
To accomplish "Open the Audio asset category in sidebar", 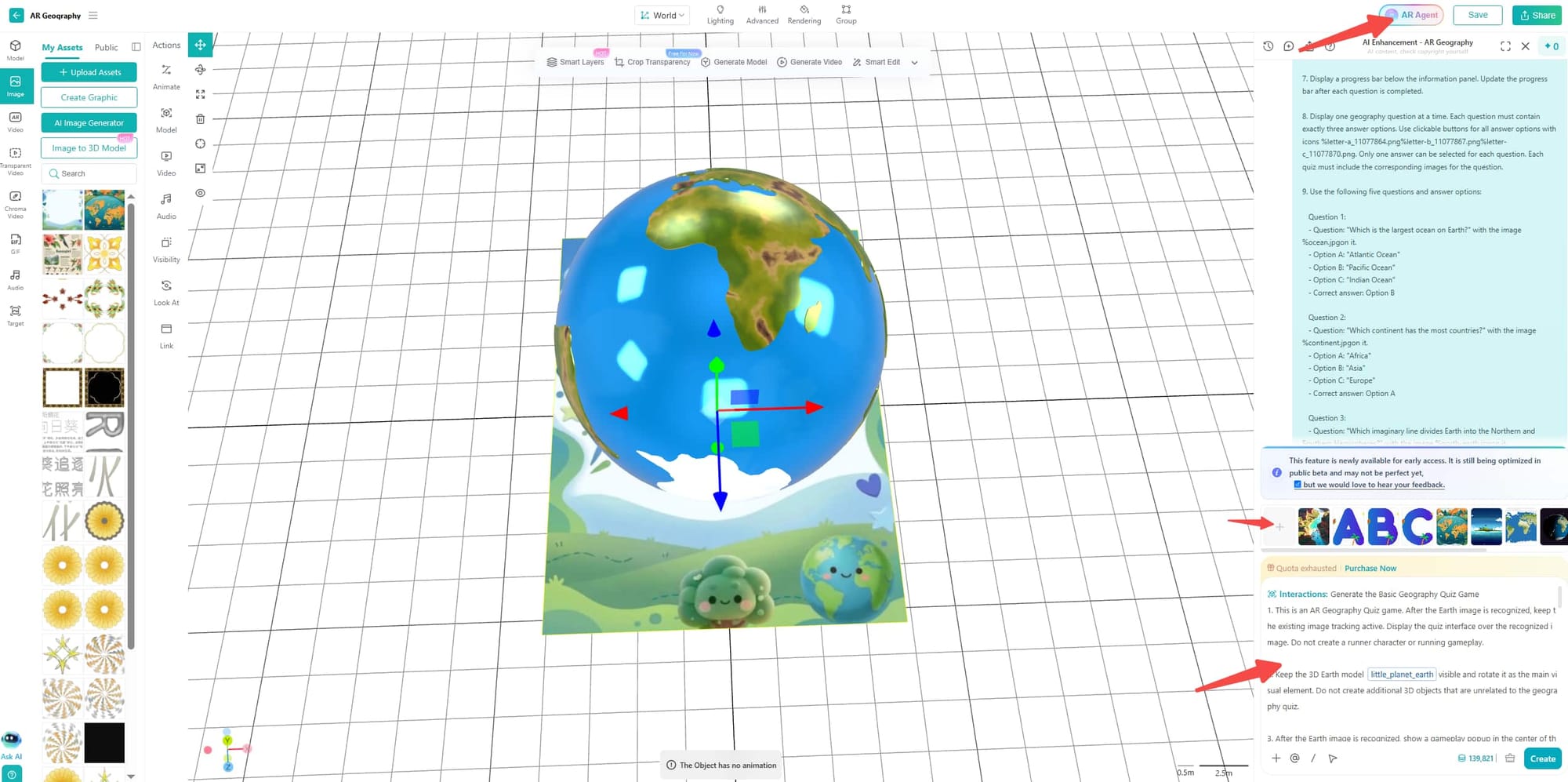I will 15,279.
